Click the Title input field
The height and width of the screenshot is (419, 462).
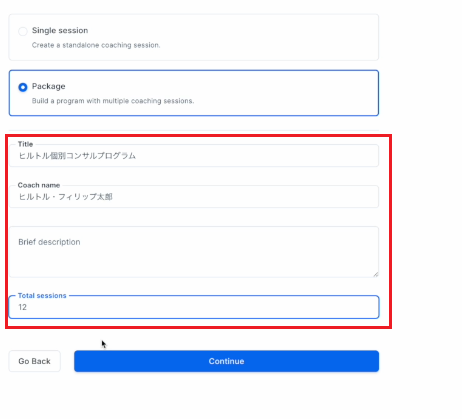tap(194, 156)
